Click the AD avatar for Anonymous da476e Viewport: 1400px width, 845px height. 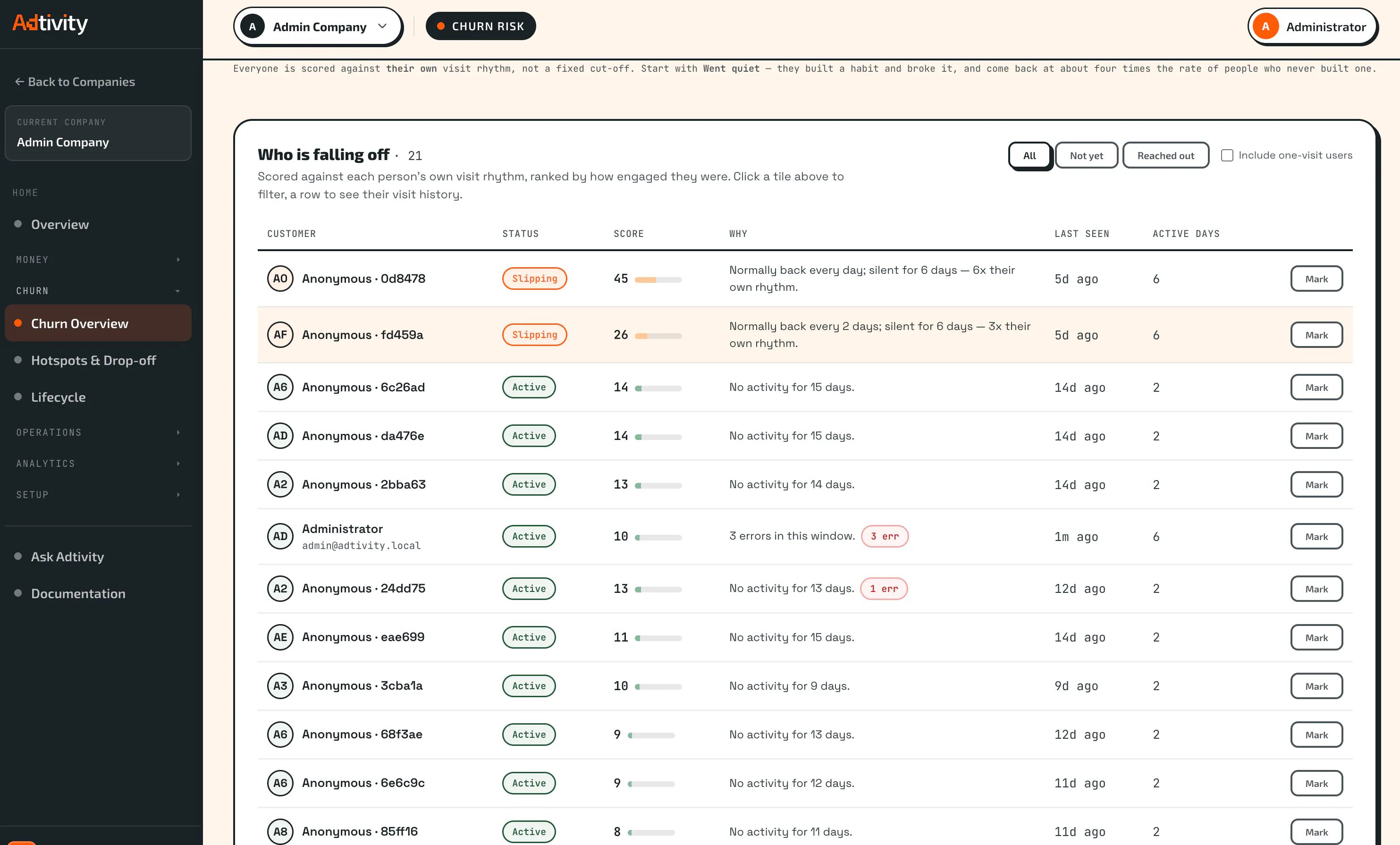pos(280,436)
